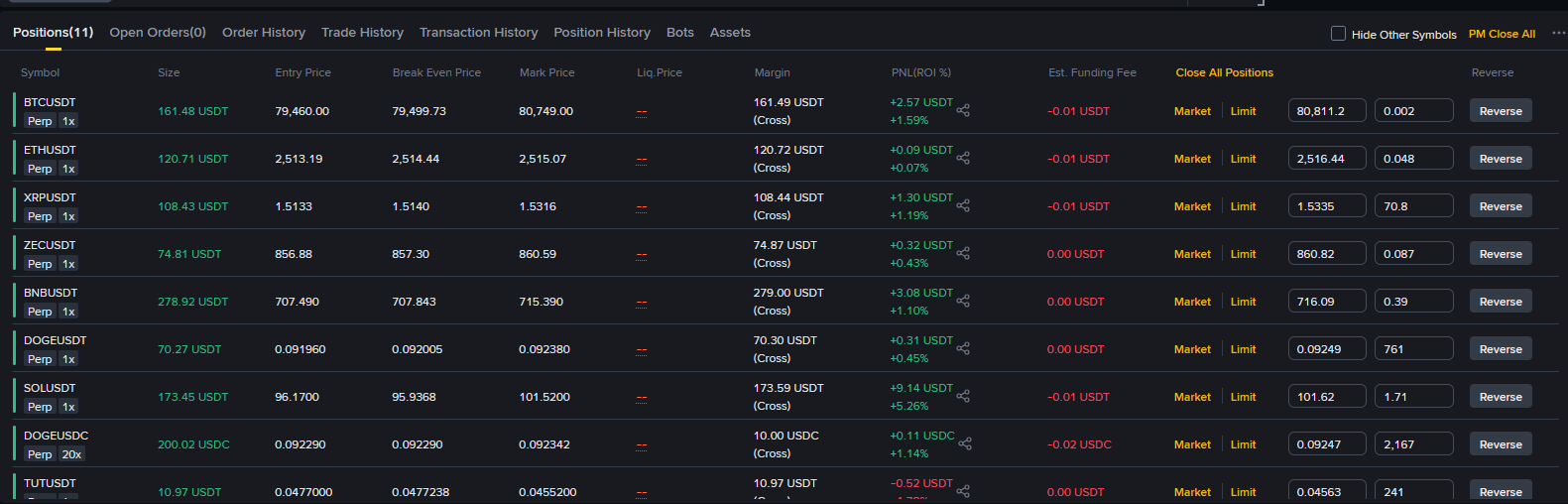Close SOLUSDT position at Market
Image resolution: width=1568 pixels, height=504 pixels.
pos(1192,397)
